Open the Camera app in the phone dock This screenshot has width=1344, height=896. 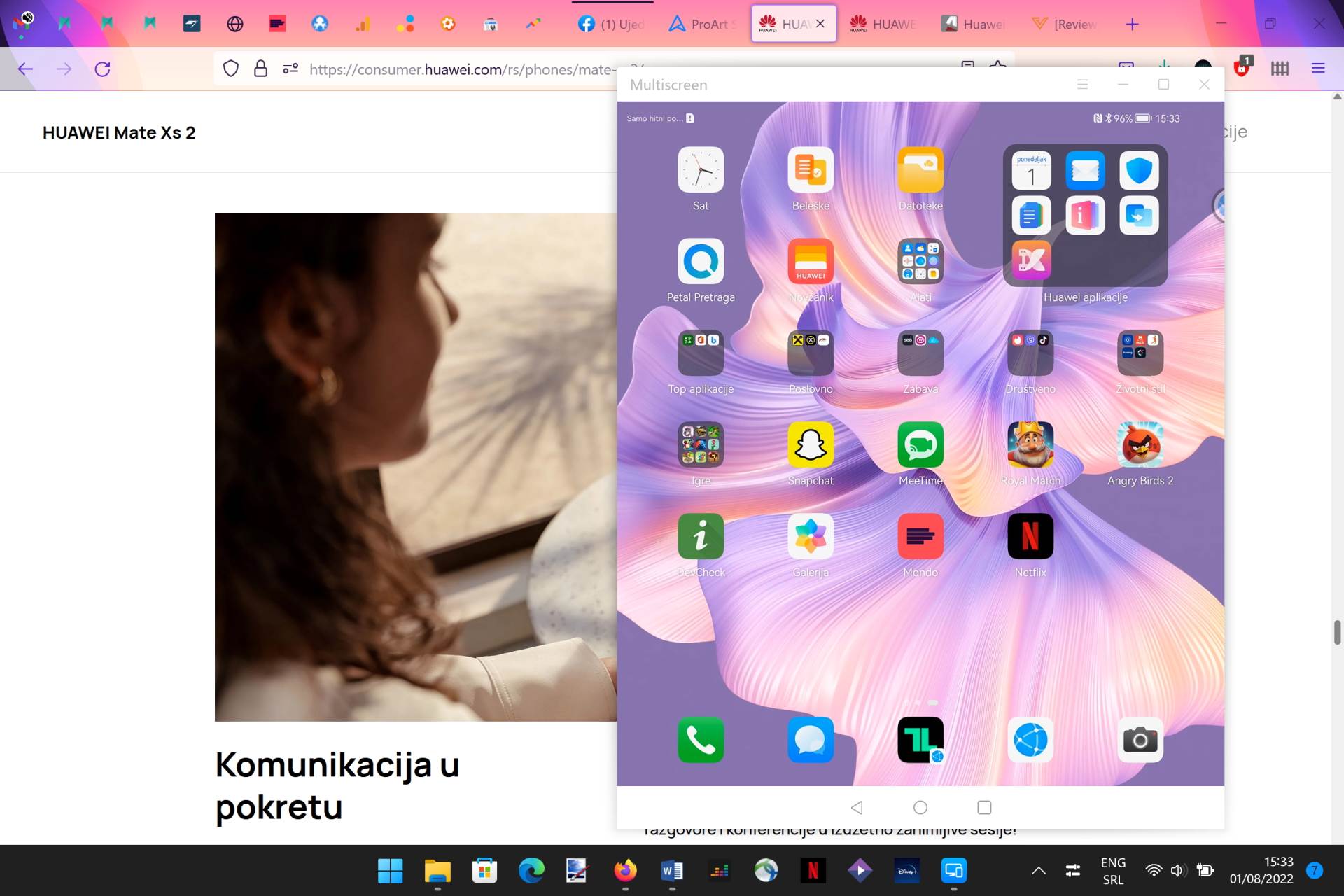click(x=1140, y=740)
